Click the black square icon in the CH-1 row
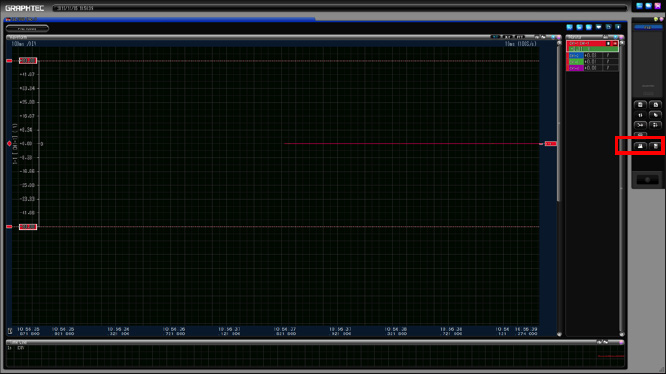Screen dimensions: 666x375 point(608,43)
